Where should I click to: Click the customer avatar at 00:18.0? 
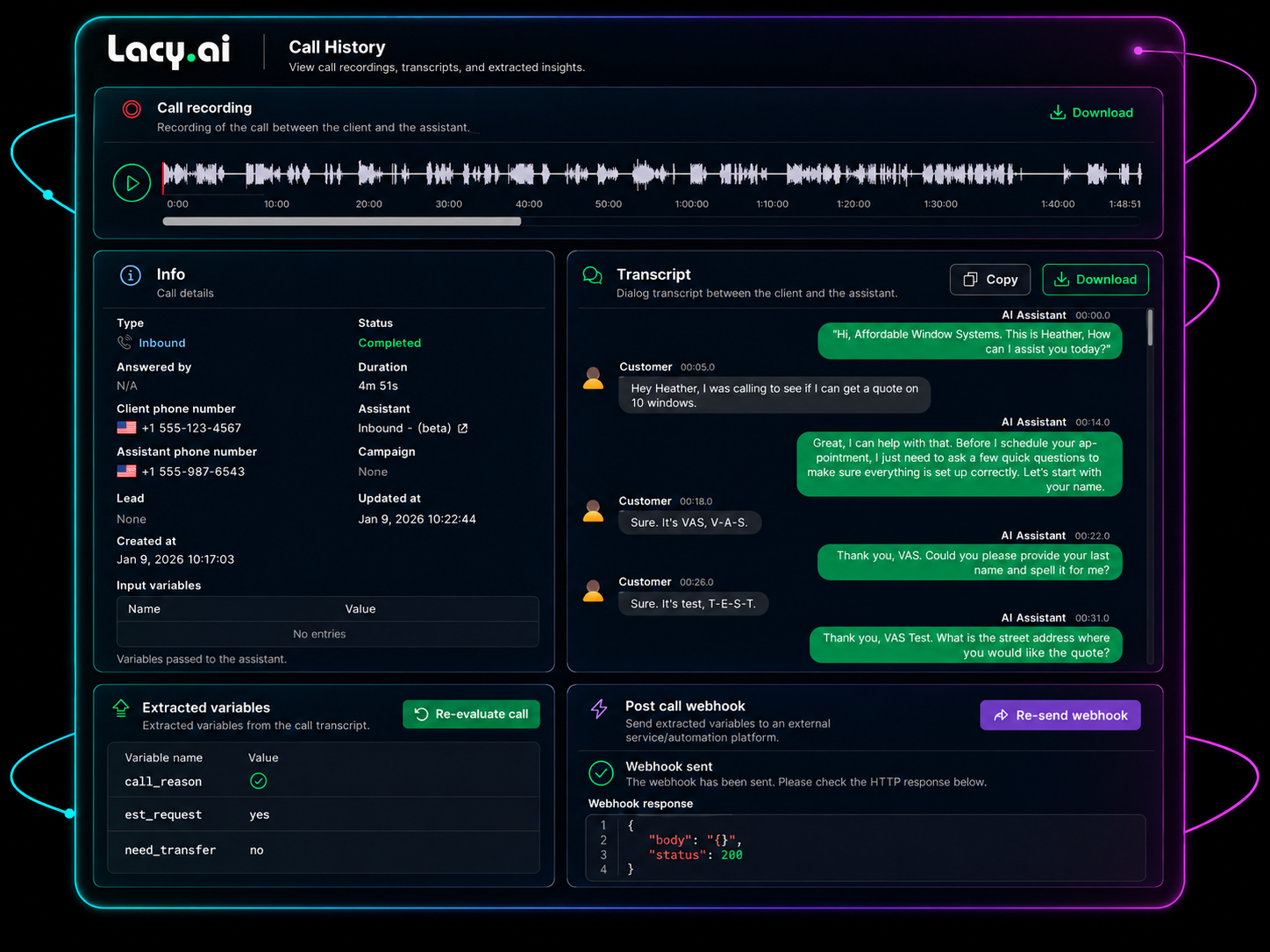593,510
